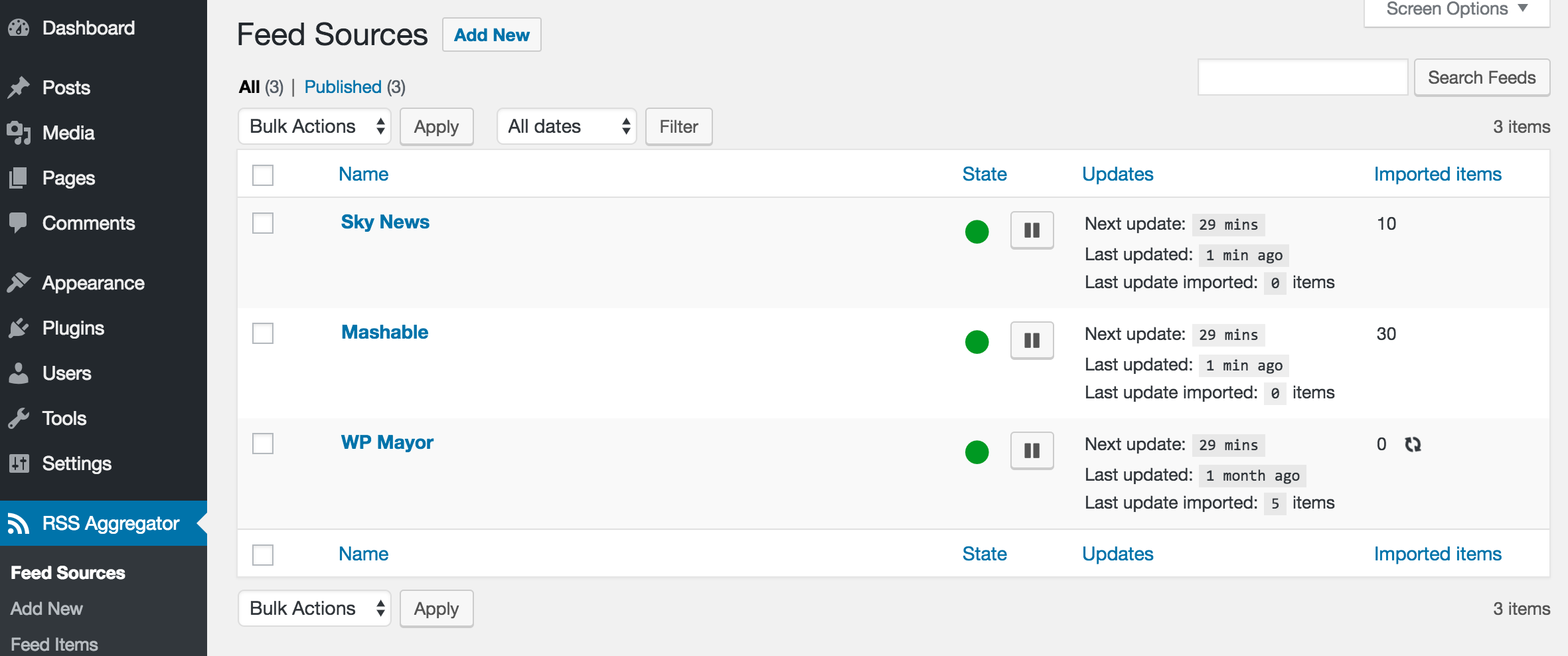This screenshot has width=1568, height=656.
Task: Open the Users menu label
Action: point(66,373)
